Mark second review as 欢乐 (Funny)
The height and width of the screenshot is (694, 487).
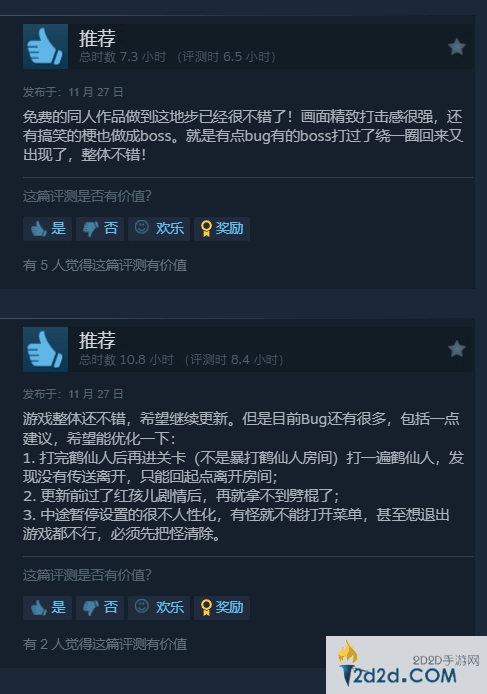(x=159, y=607)
